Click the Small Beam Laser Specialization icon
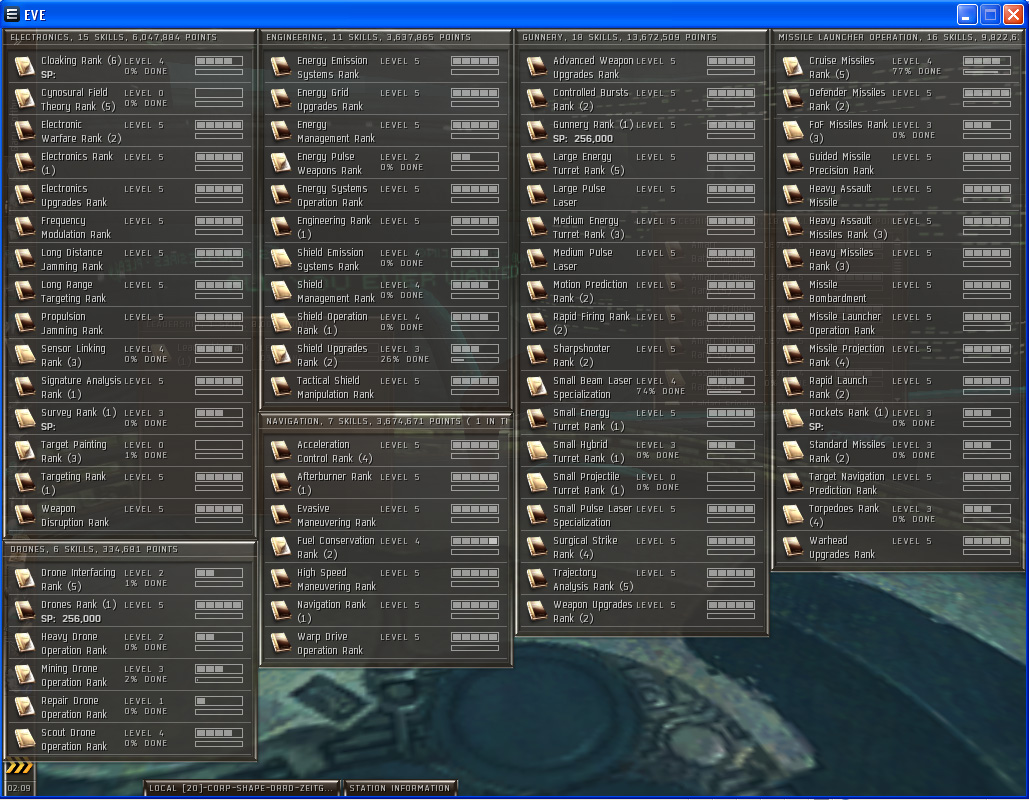Image resolution: width=1029 pixels, height=800 pixels. coord(536,387)
